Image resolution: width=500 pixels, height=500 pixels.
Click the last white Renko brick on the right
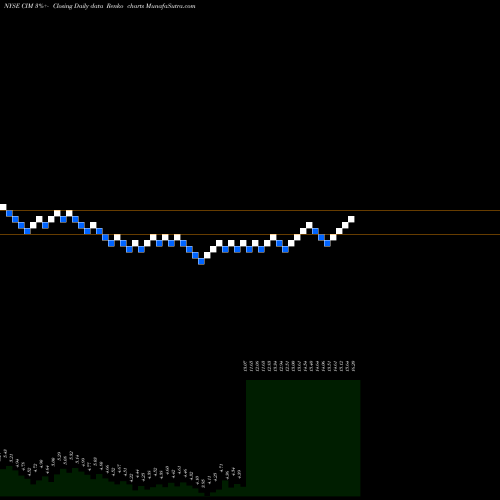(351, 219)
